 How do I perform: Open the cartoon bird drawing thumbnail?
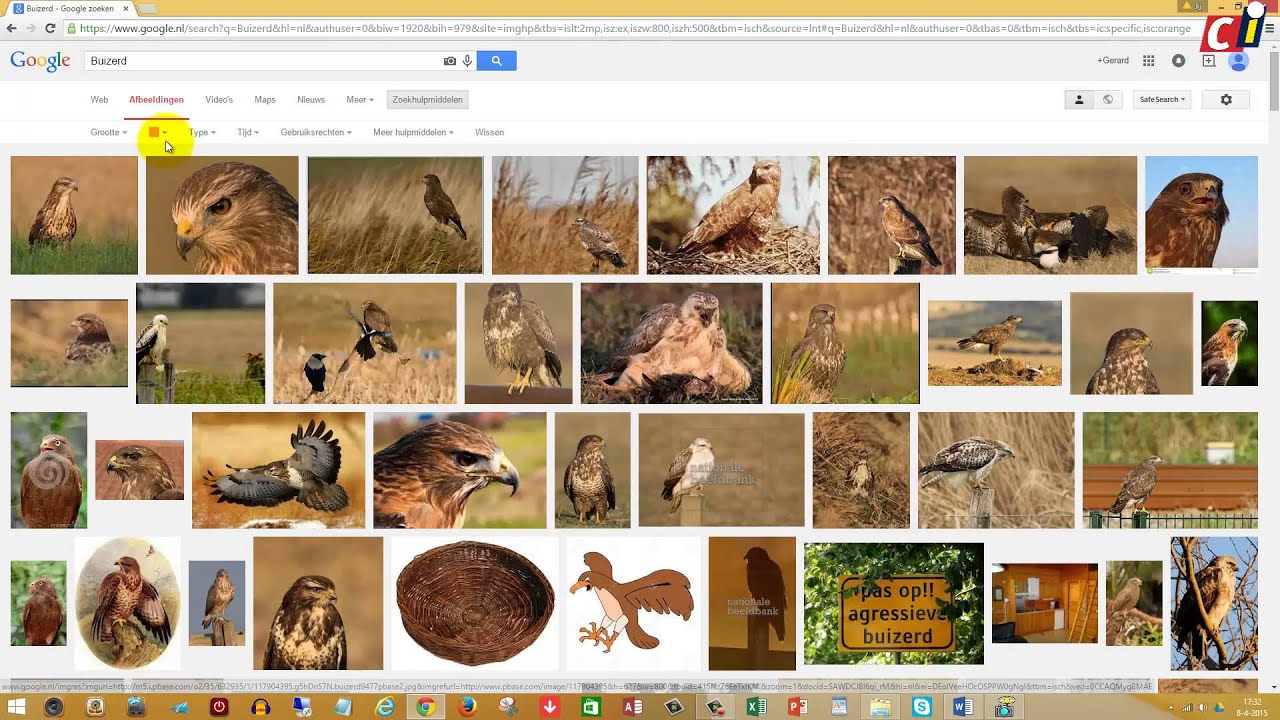(x=633, y=604)
